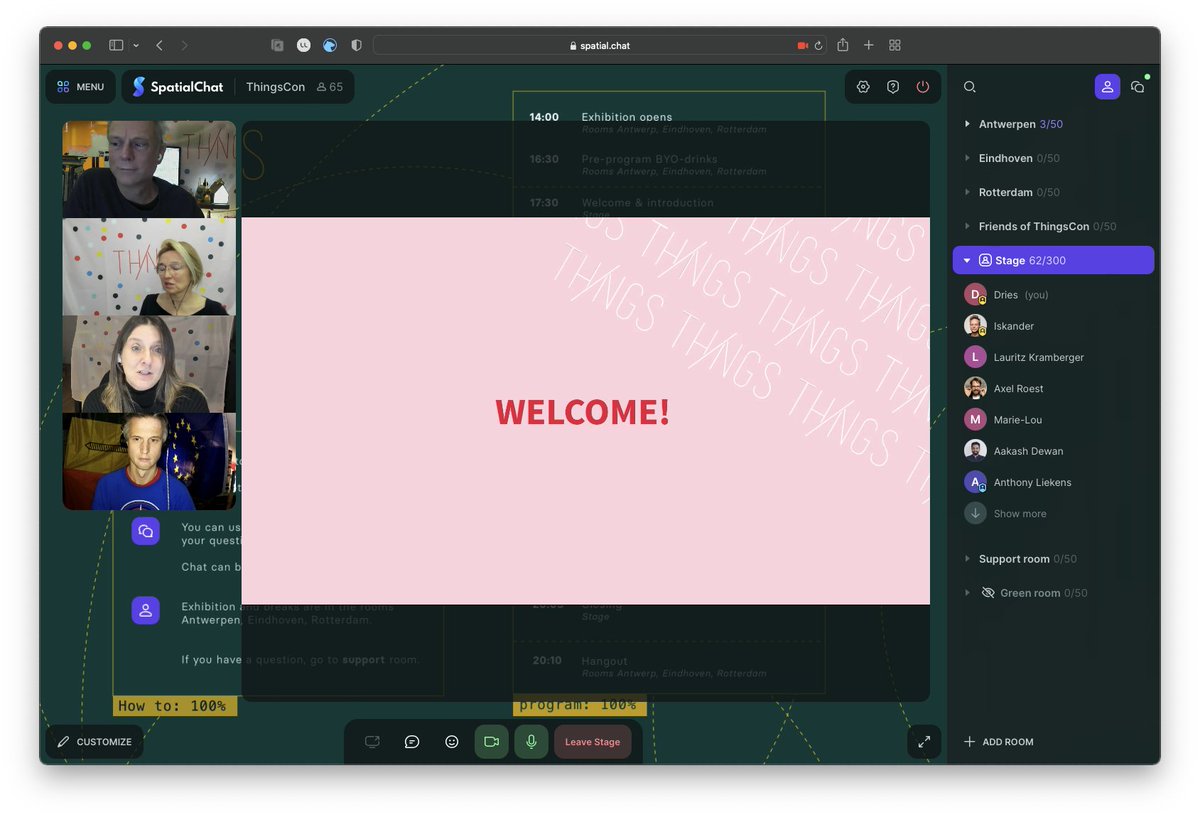The width and height of the screenshot is (1200, 817).
Task: Open the search icon in room sidebar
Action: pyautogui.click(x=970, y=87)
